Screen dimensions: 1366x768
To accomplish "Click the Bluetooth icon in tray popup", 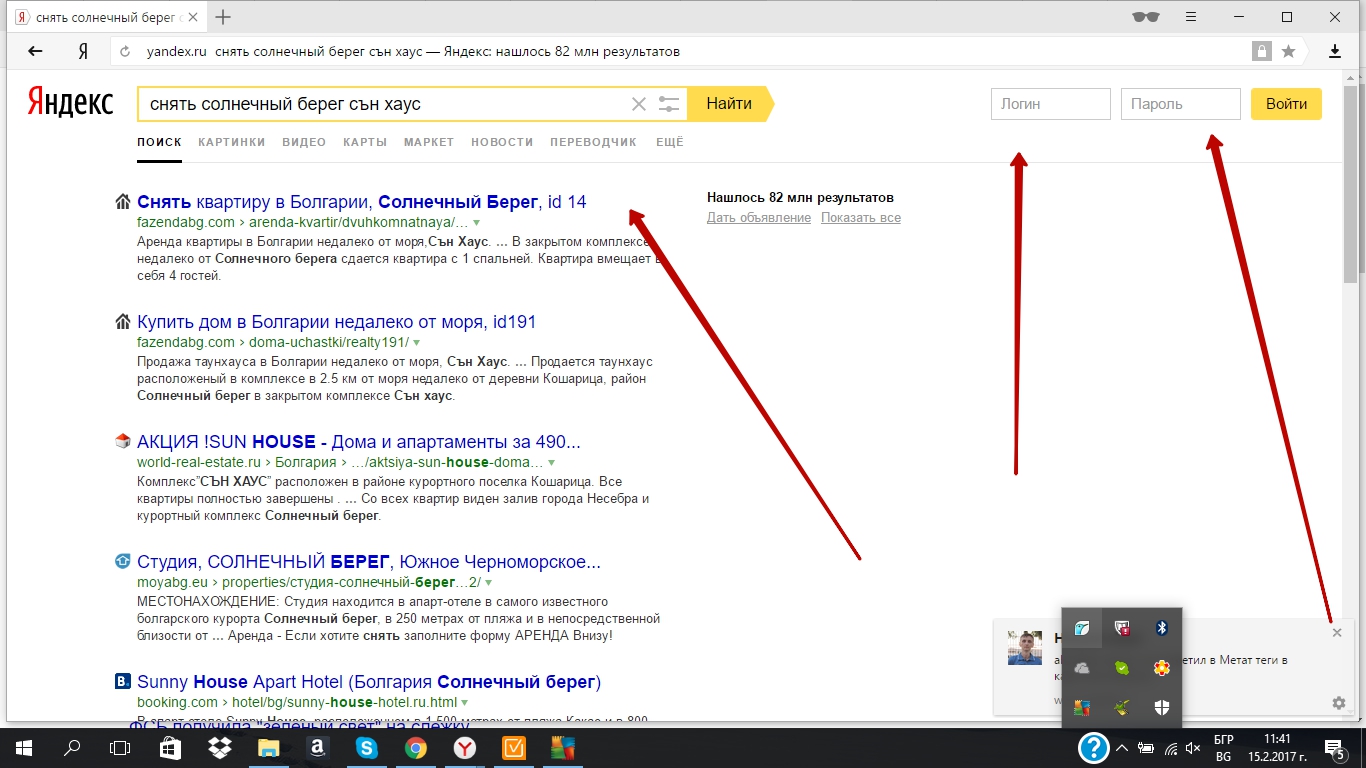I will [x=1162, y=628].
